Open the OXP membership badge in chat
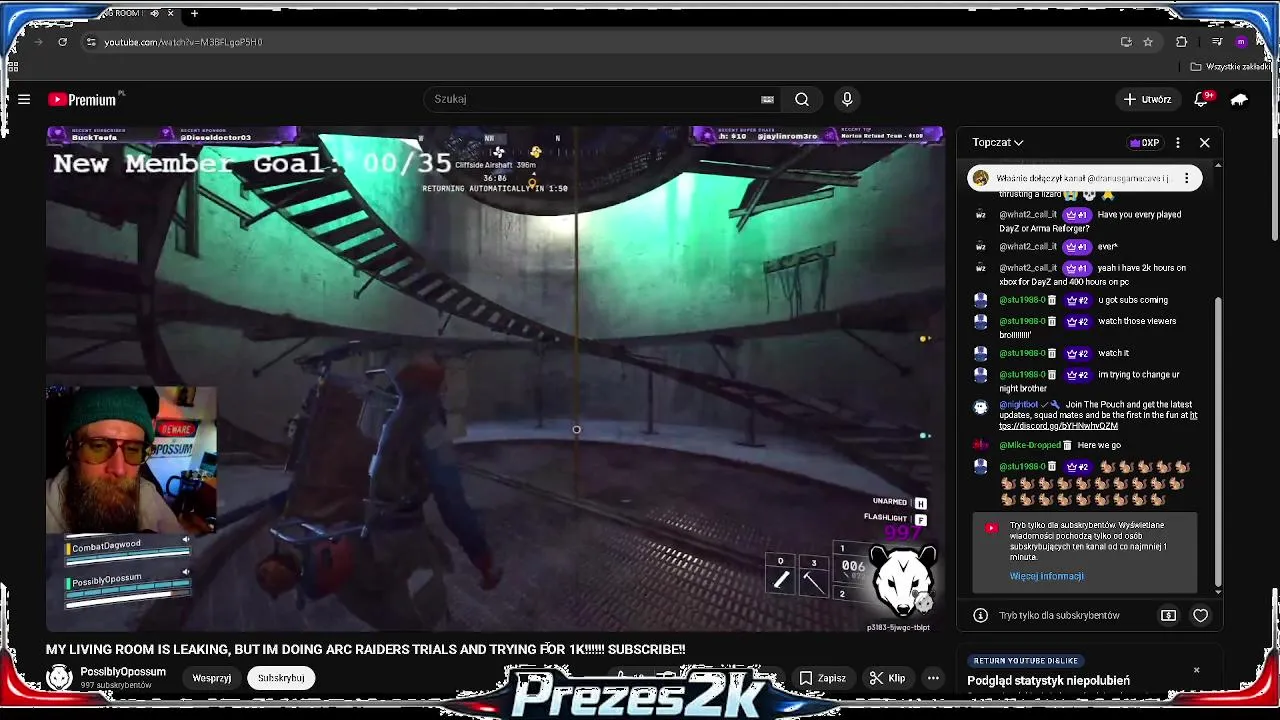 (x=1144, y=143)
